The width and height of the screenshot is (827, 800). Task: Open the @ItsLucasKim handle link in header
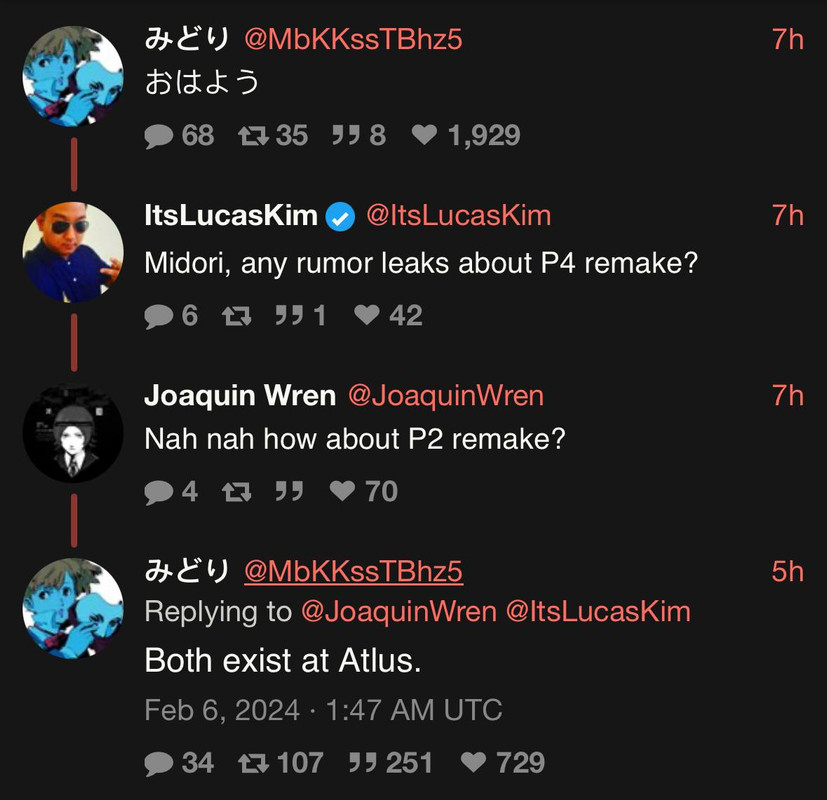[458, 215]
